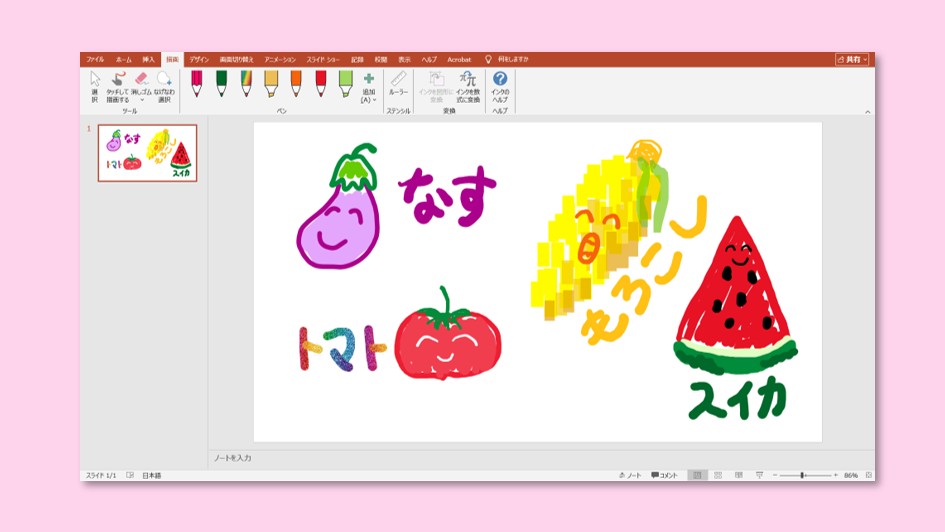Viewport: 945px width, 532px height.
Task: Switch to the 描画 tab
Action: click(x=172, y=60)
